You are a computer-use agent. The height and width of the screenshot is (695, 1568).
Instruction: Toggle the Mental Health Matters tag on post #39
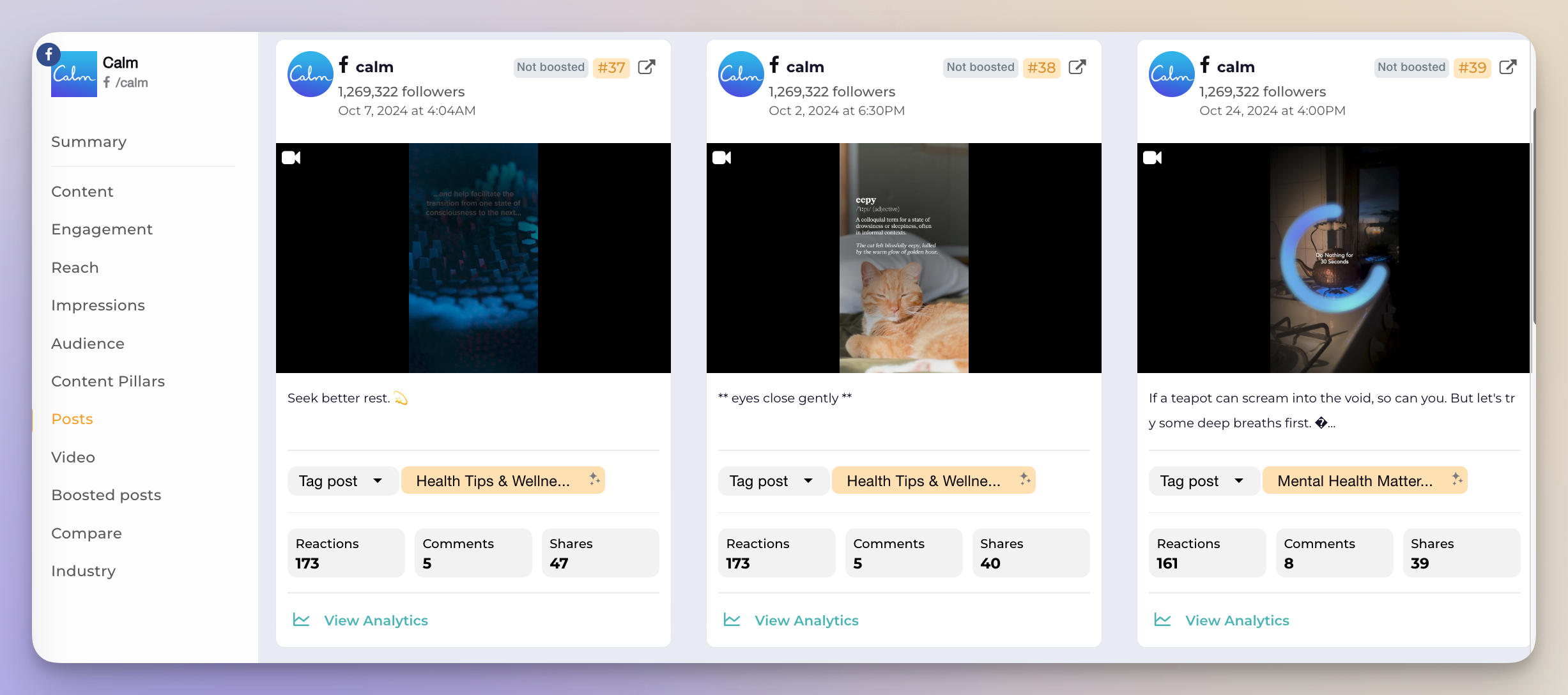click(x=1355, y=481)
